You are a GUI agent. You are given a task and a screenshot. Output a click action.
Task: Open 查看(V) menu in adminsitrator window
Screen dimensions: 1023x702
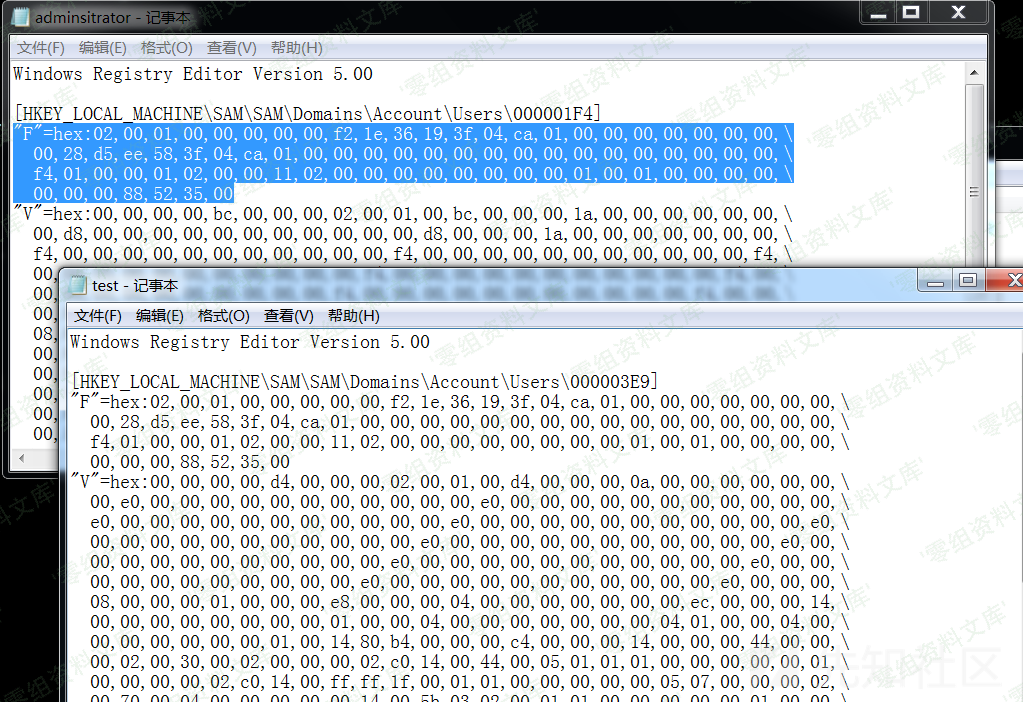coord(231,48)
